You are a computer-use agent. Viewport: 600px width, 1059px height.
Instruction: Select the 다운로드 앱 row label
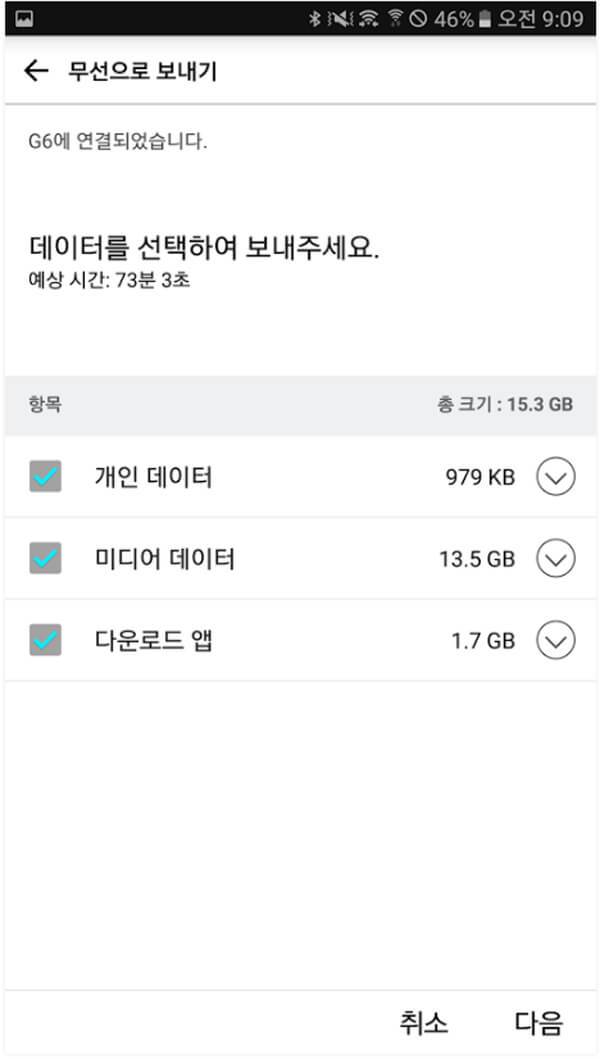point(153,640)
